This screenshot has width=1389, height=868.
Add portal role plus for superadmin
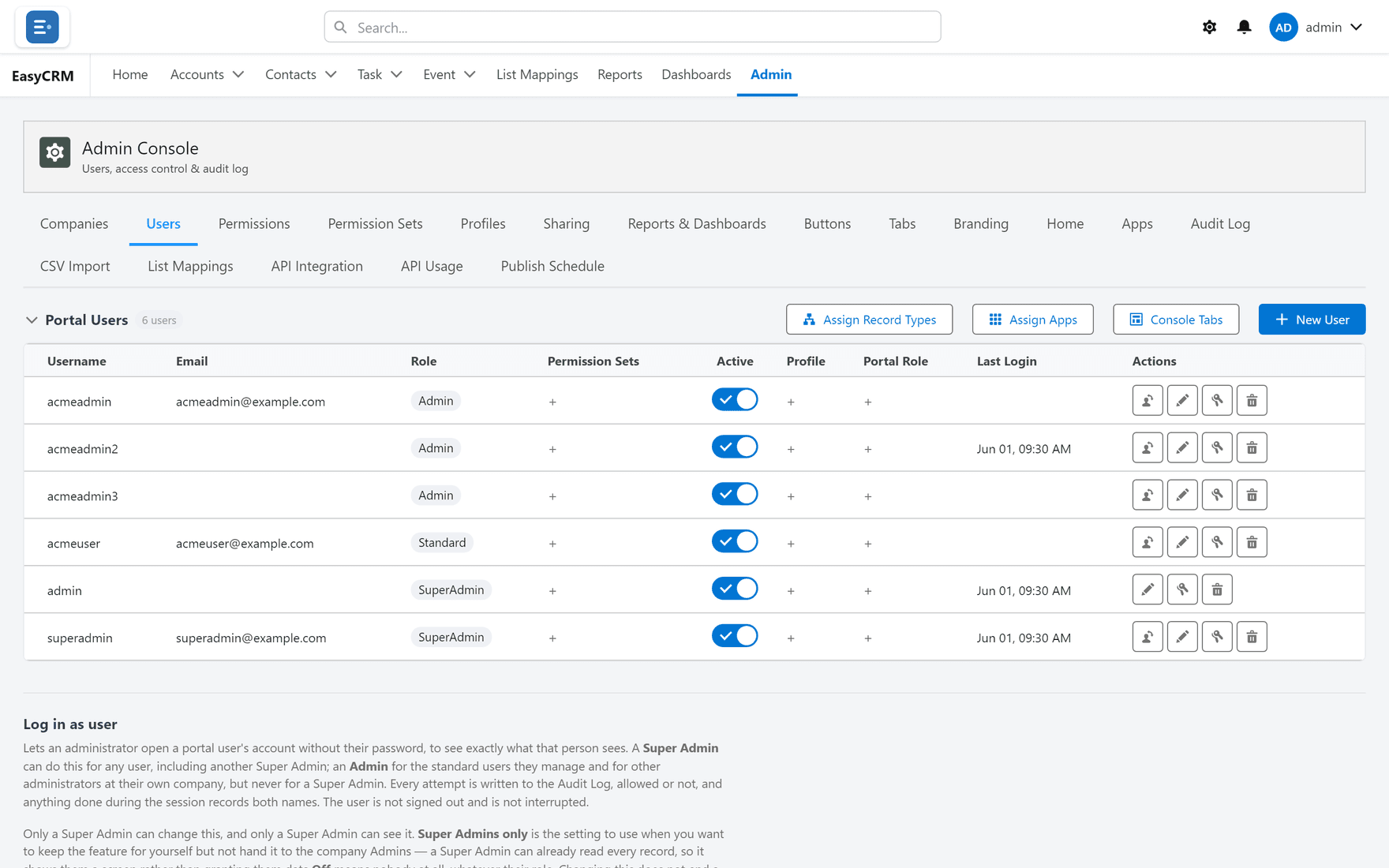coord(867,638)
